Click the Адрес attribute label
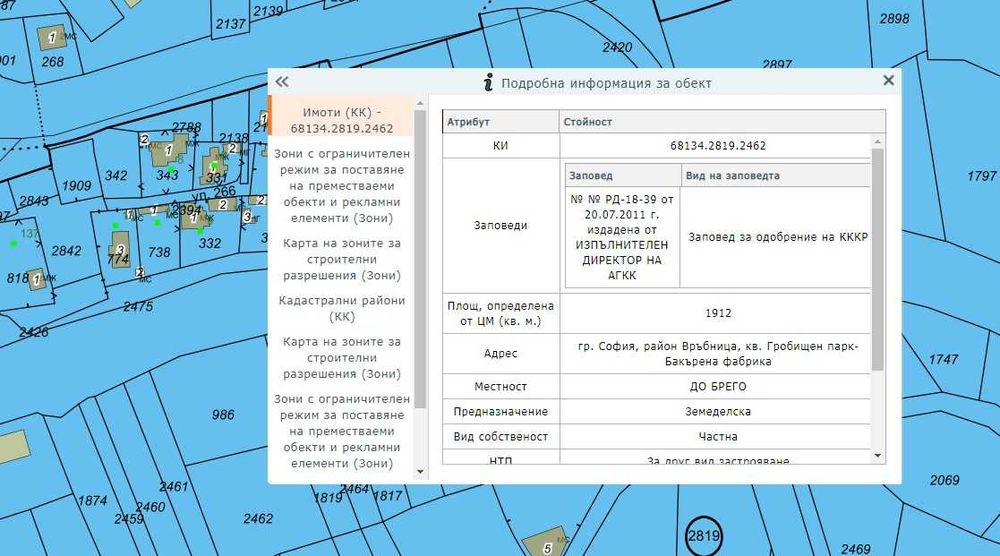The width and height of the screenshot is (1000, 556). point(501,353)
